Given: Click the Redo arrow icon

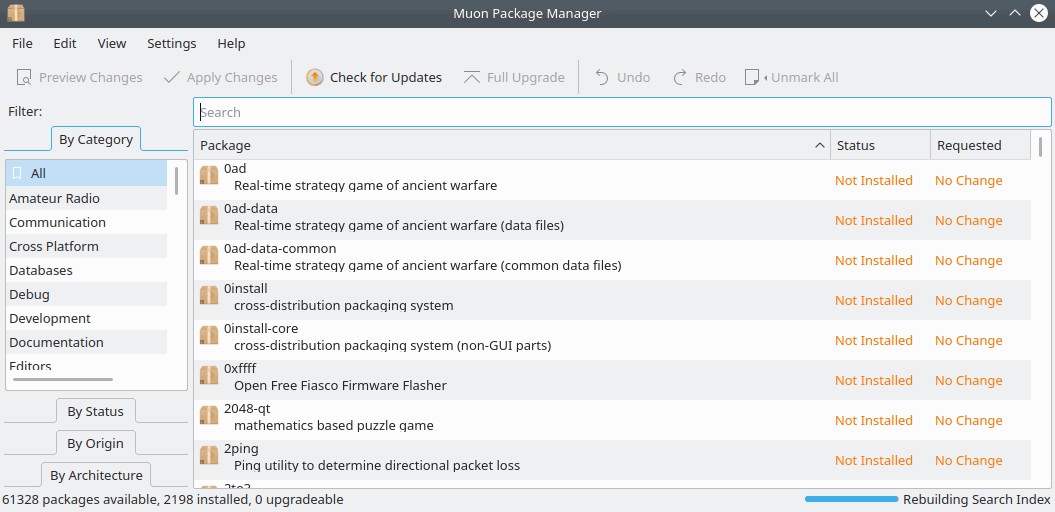Looking at the screenshot, I should click(x=680, y=77).
